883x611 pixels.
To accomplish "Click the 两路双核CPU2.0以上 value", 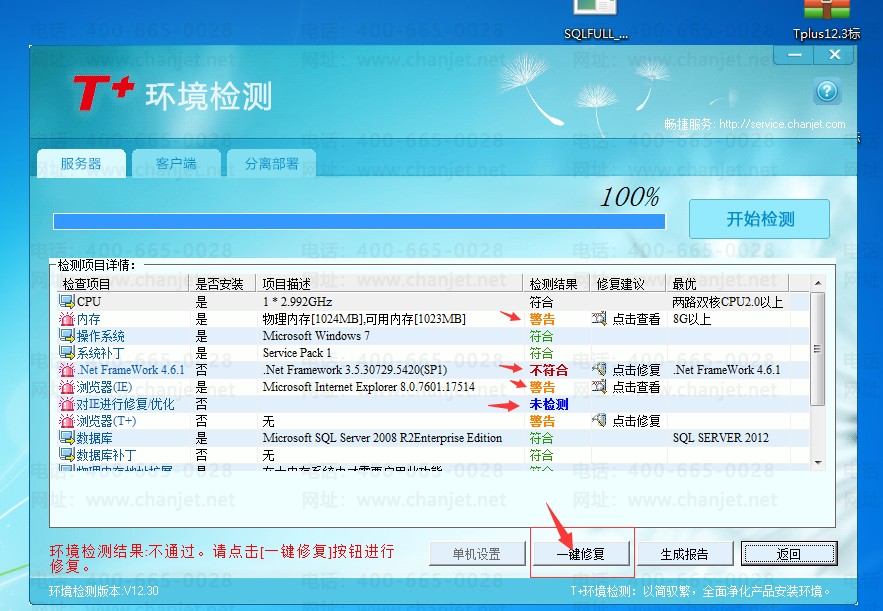I will (728, 302).
